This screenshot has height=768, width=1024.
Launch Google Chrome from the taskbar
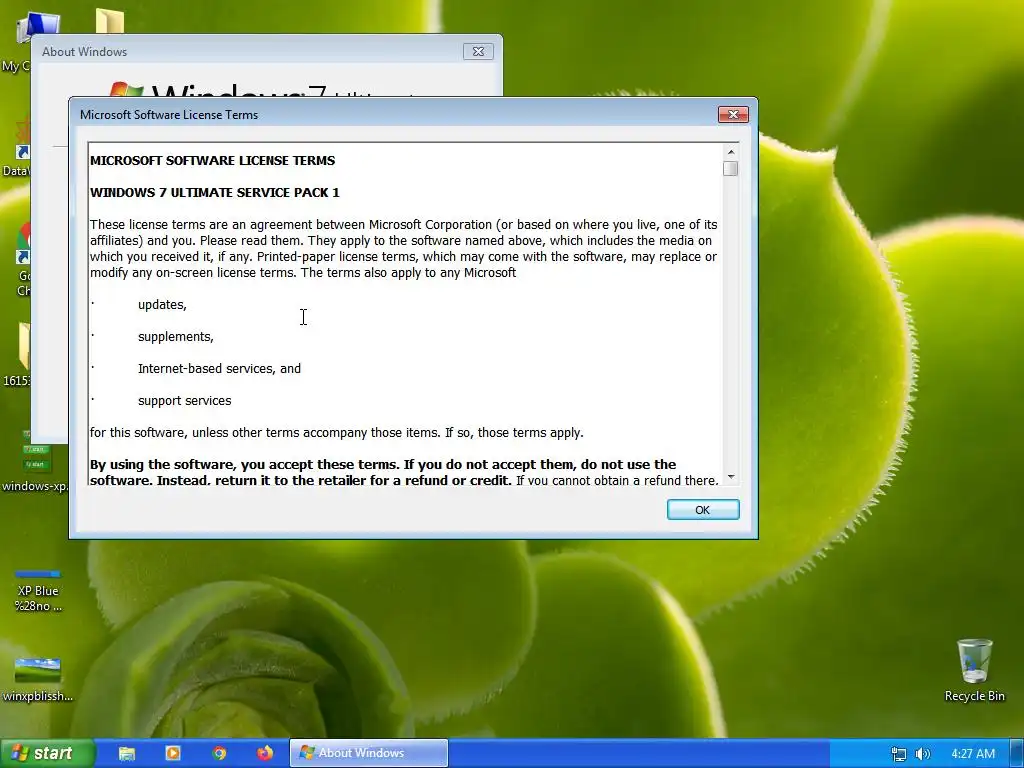point(219,753)
